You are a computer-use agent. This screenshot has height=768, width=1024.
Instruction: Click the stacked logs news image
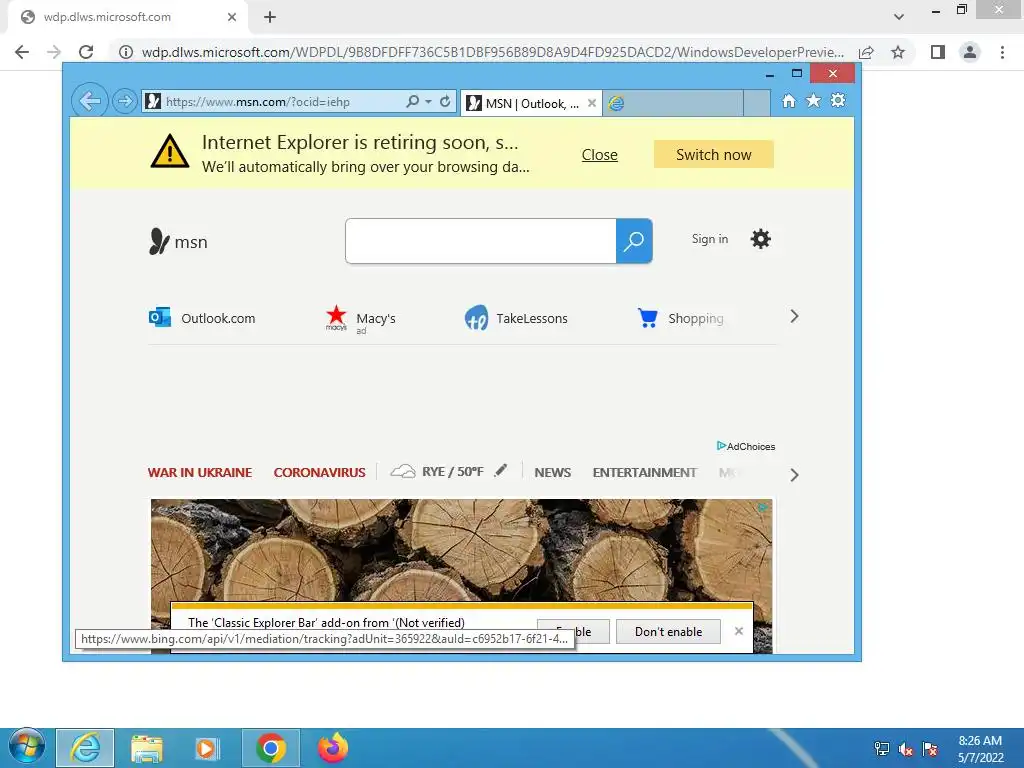[x=461, y=550]
